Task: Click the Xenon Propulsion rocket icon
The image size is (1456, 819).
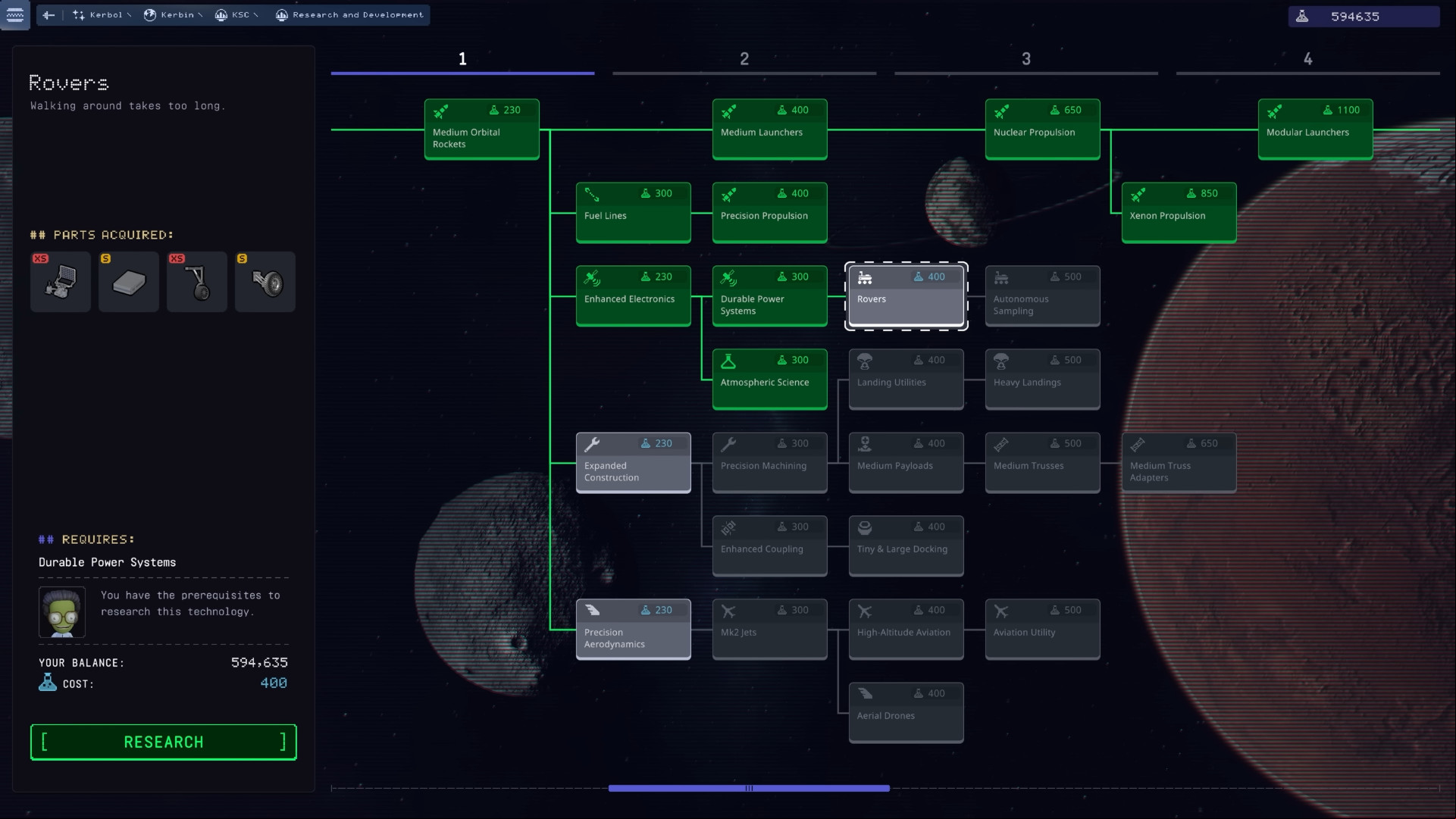Action: (x=1138, y=195)
